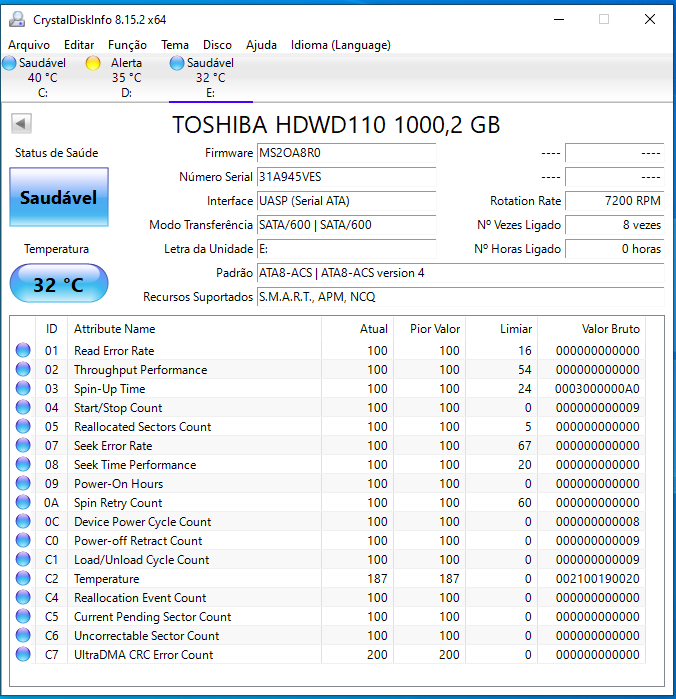Click the power-on count value 8 vezes
The height and width of the screenshot is (699, 676).
pos(615,225)
